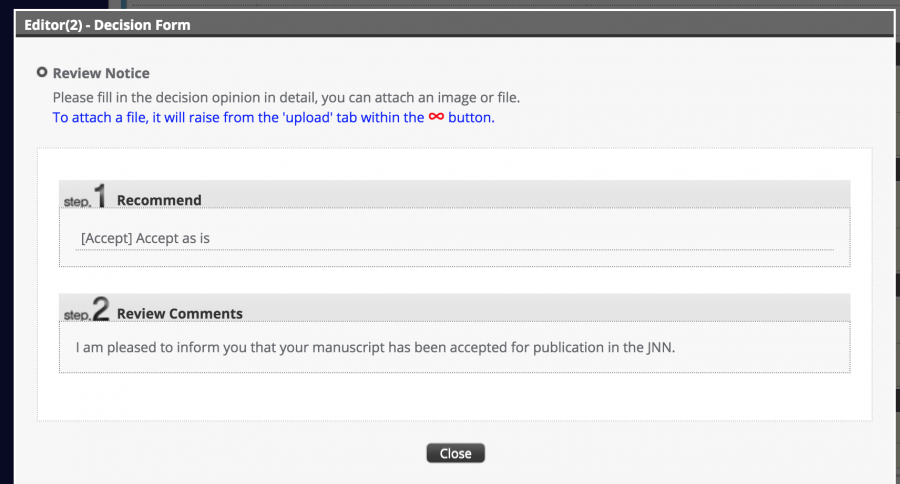Click the Close button
Viewport: 900px width, 484px height.
point(455,453)
